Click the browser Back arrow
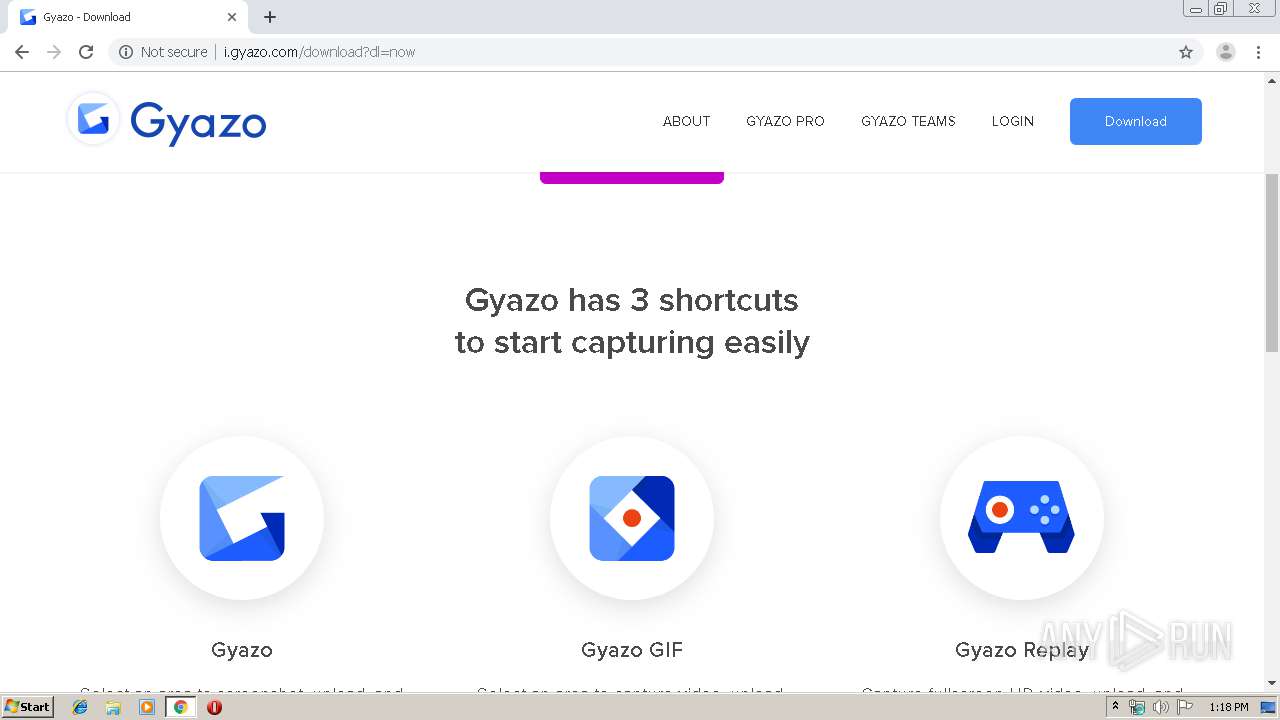Viewport: 1280px width, 720px height. pos(22,52)
